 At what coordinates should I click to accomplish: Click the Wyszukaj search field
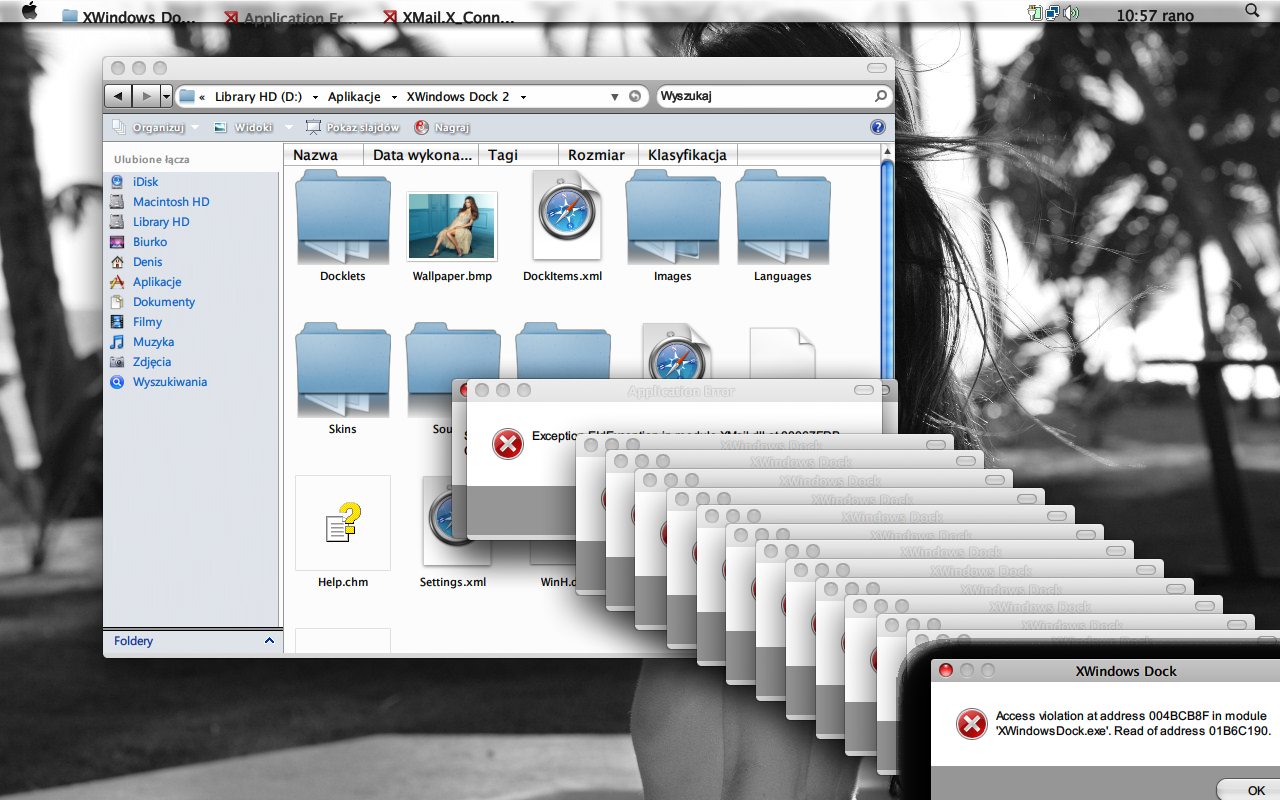pos(765,97)
